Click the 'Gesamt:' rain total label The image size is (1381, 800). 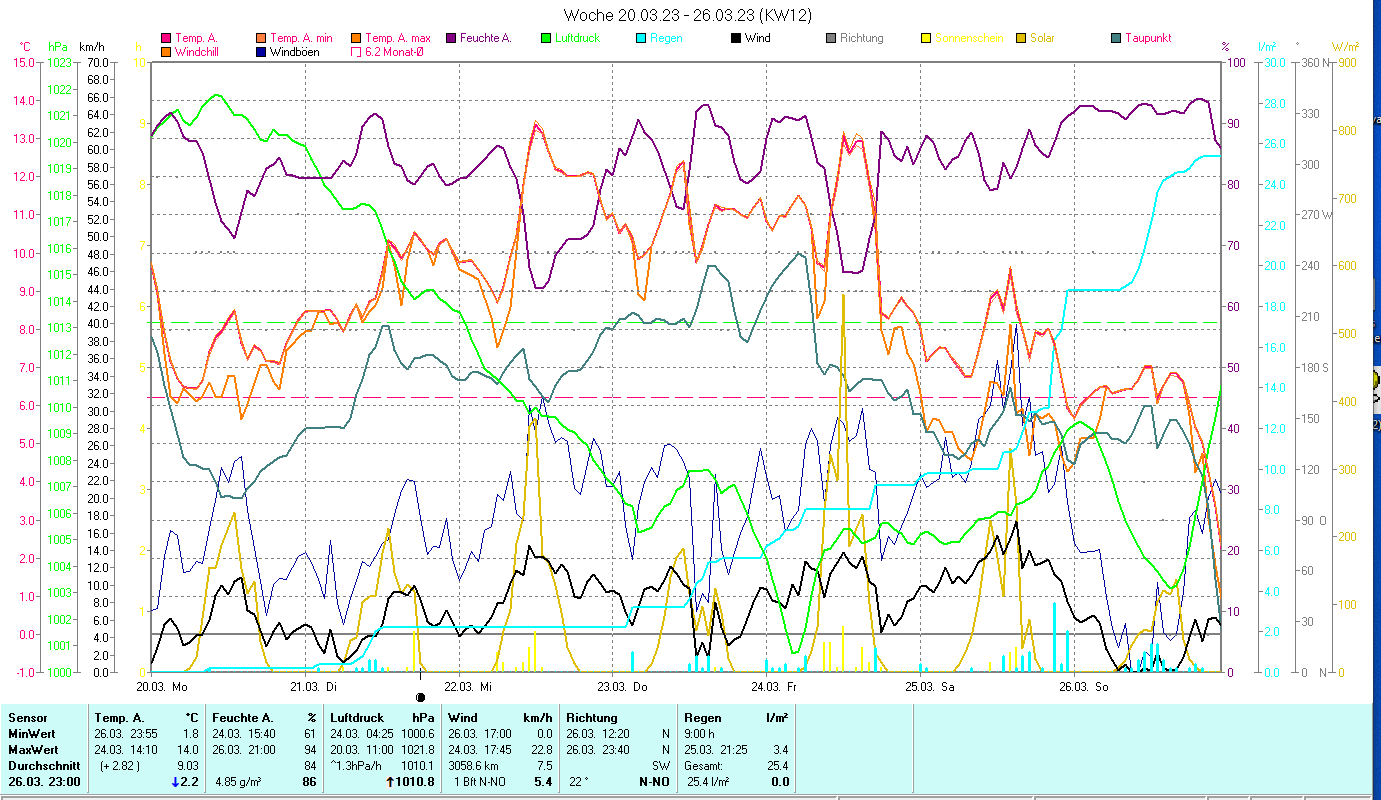703,766
